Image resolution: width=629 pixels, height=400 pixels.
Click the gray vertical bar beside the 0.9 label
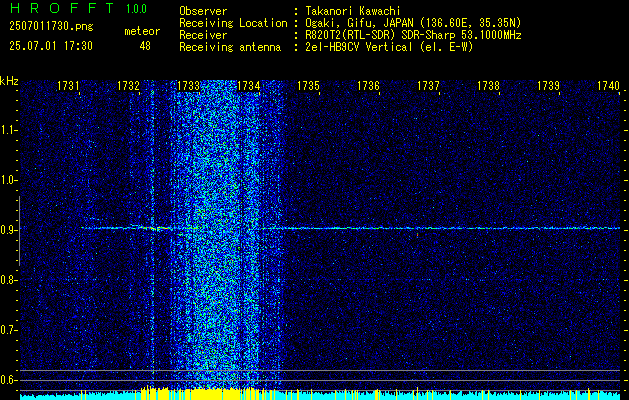click(19, 231)
